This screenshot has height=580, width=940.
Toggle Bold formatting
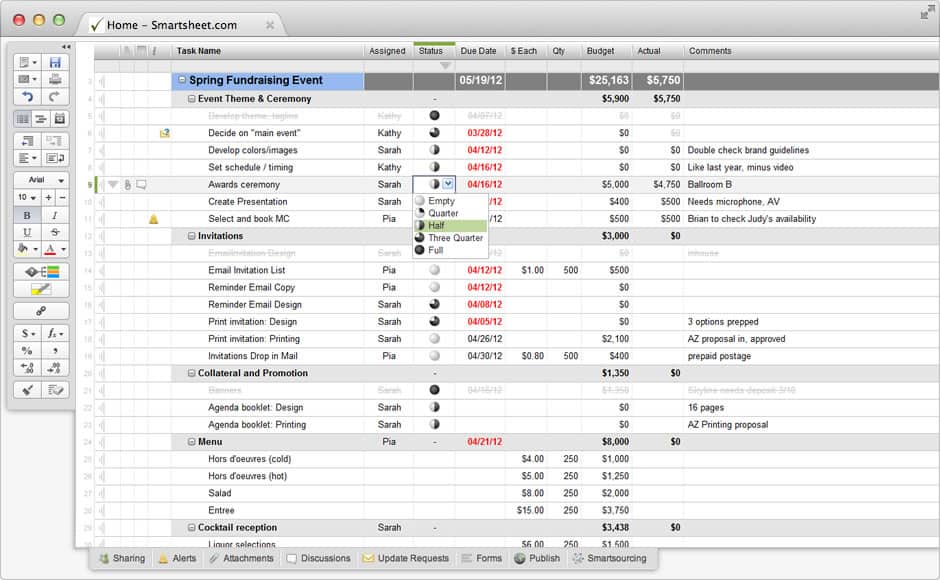click(x=27, y=215)
